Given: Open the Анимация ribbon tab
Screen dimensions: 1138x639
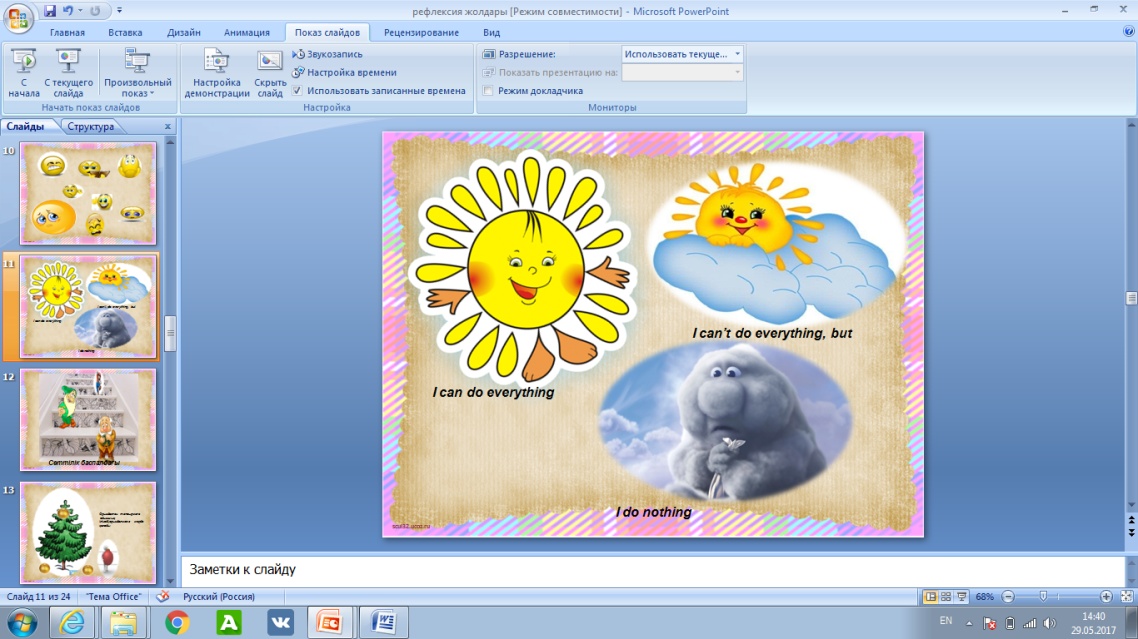Looking at the screenshot, I should tap(247, 33).
